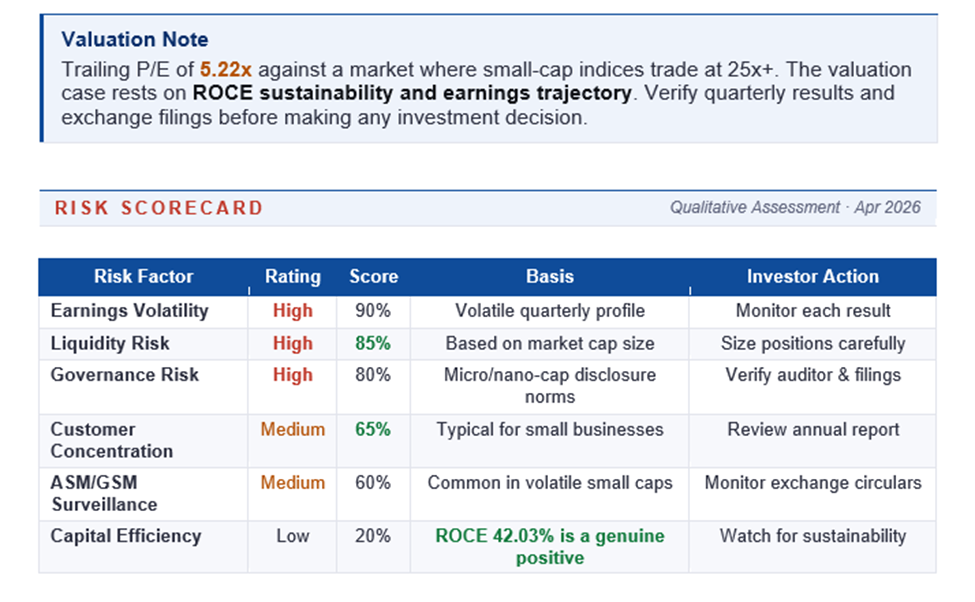Screen dimensions: 975x602
Task: Select the Rating column header
Action: pos(293,277)
